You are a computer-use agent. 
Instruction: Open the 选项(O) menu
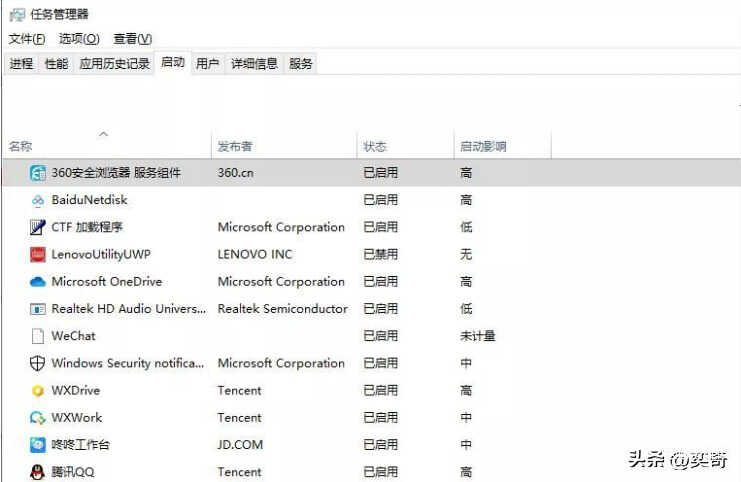(79, 39)
